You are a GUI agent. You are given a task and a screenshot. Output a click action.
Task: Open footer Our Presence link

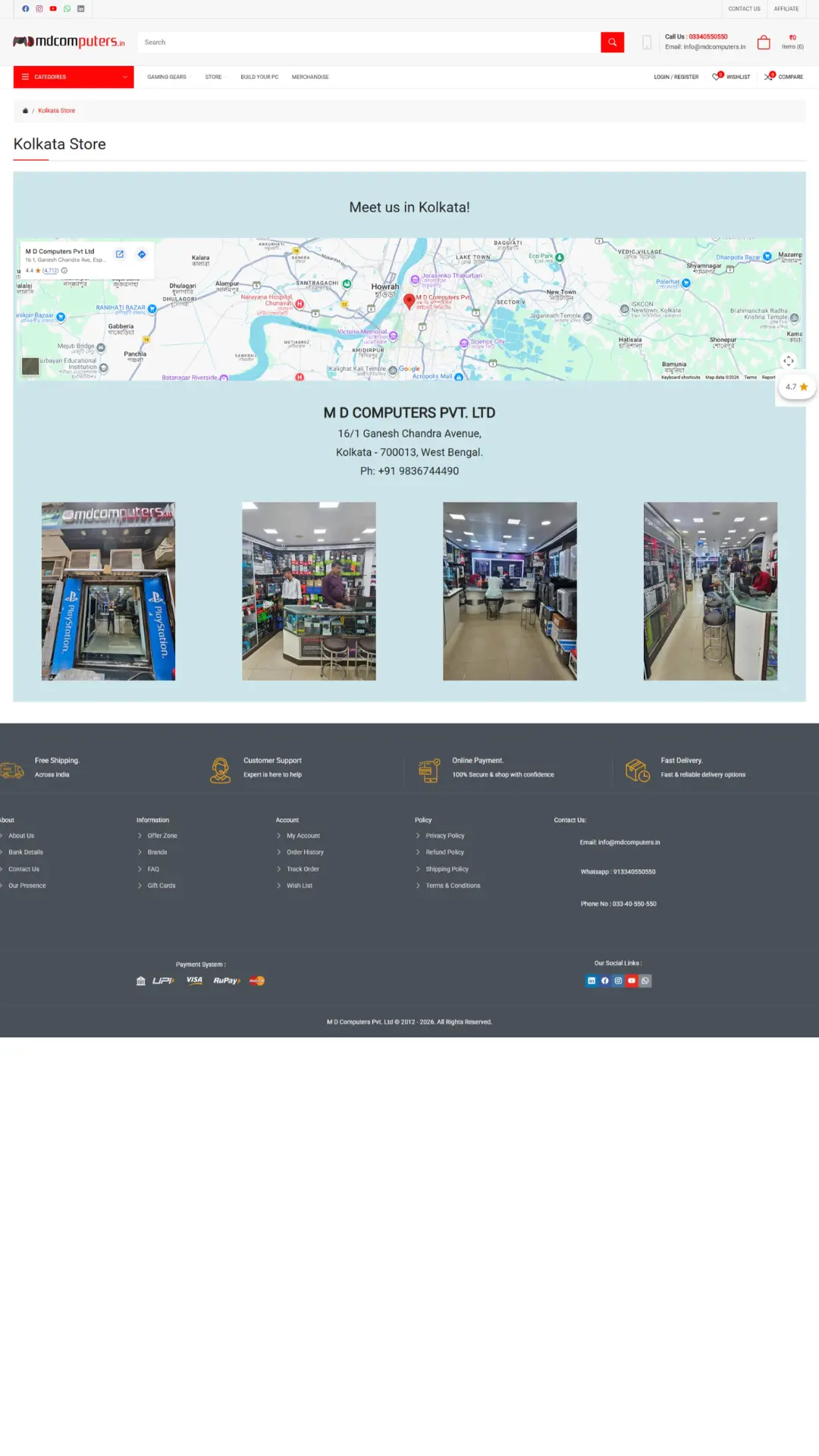tap(27, 886)
